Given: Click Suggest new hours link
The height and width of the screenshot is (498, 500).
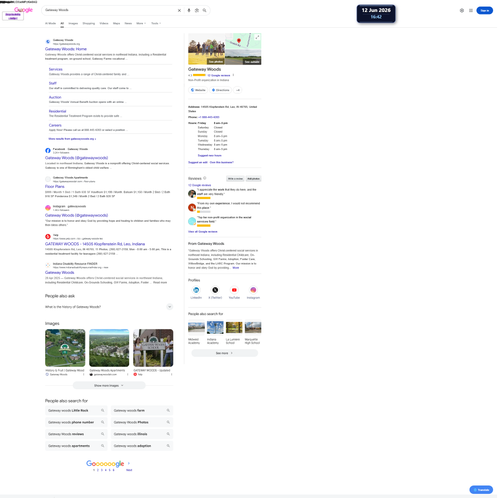Looking at the screenshot, I should [209, 156].
